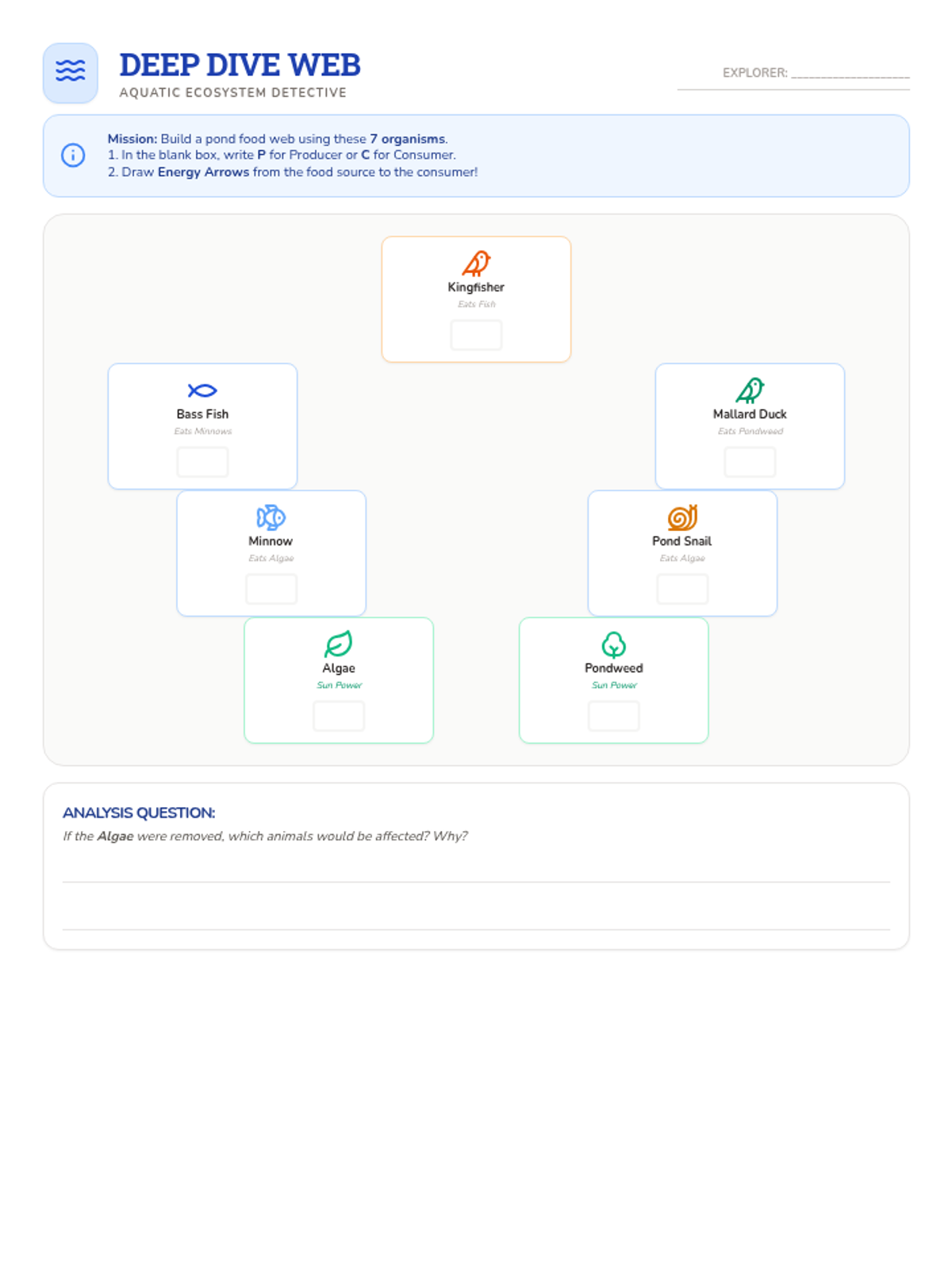
Task: Click the Pondweed tree icon
Action: tap(613, 644)
